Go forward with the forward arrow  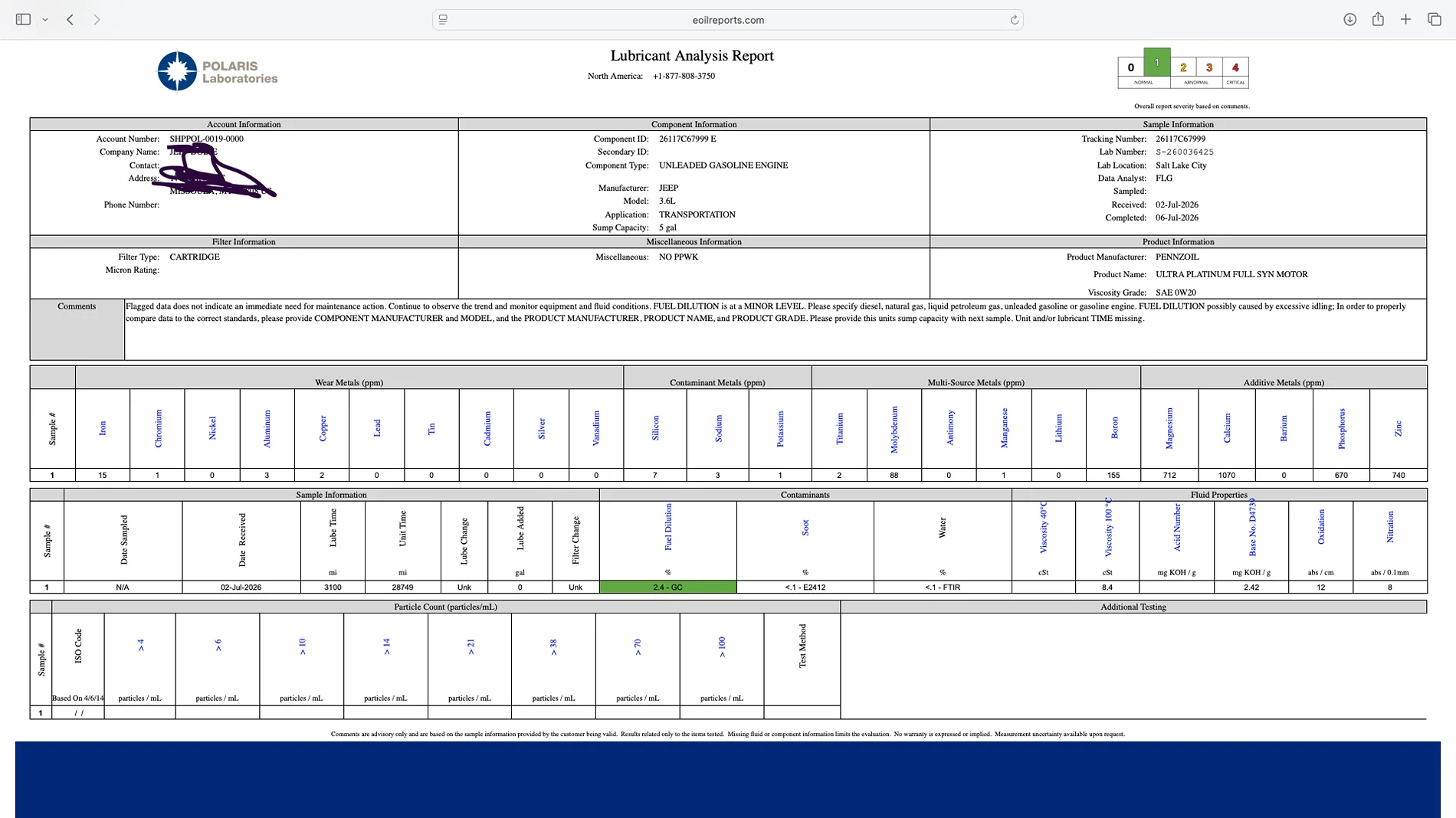[97, 19]
